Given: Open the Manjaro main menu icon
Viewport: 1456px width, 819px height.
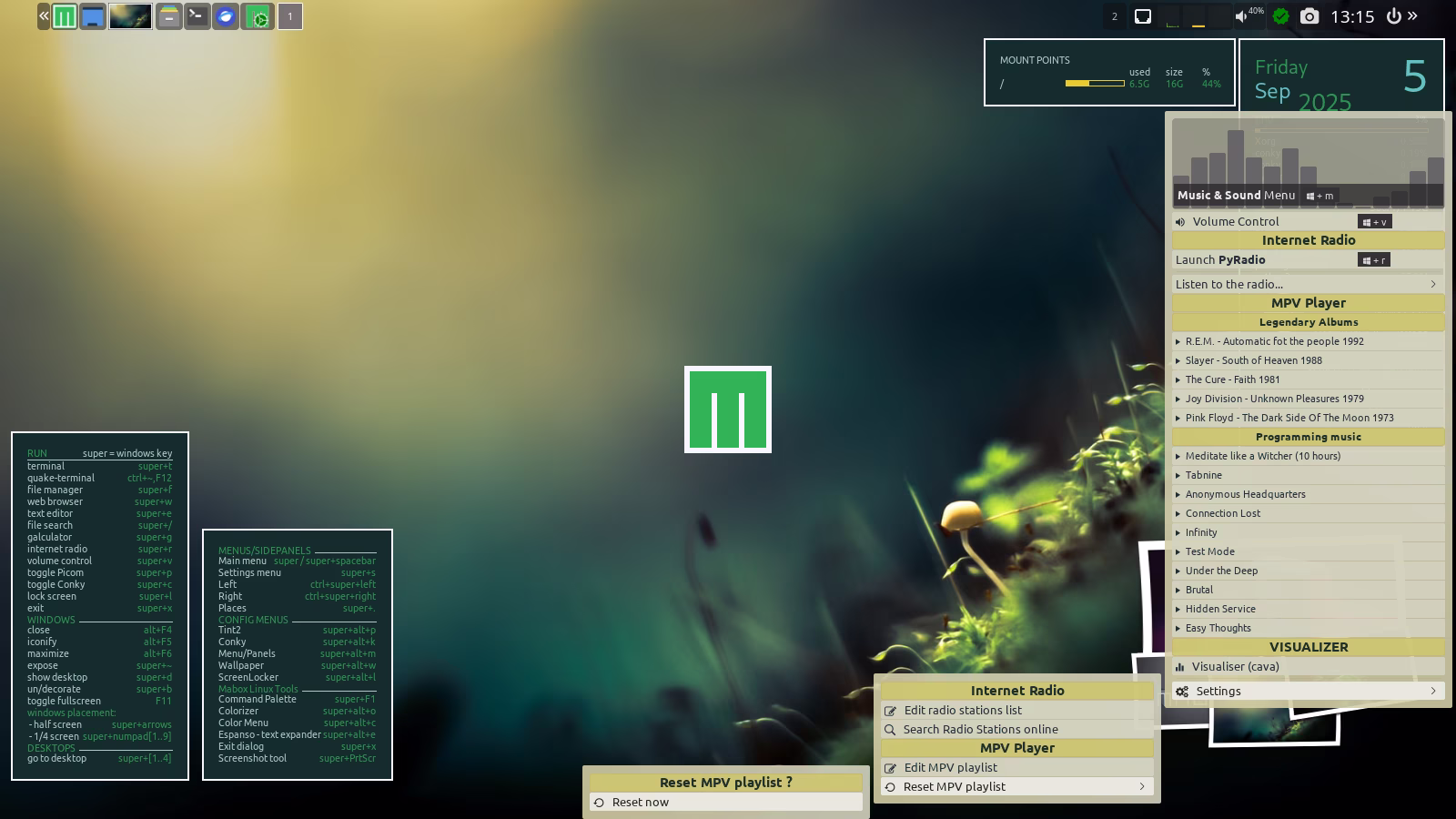Looking at the screenshot, I should [65, 16].
